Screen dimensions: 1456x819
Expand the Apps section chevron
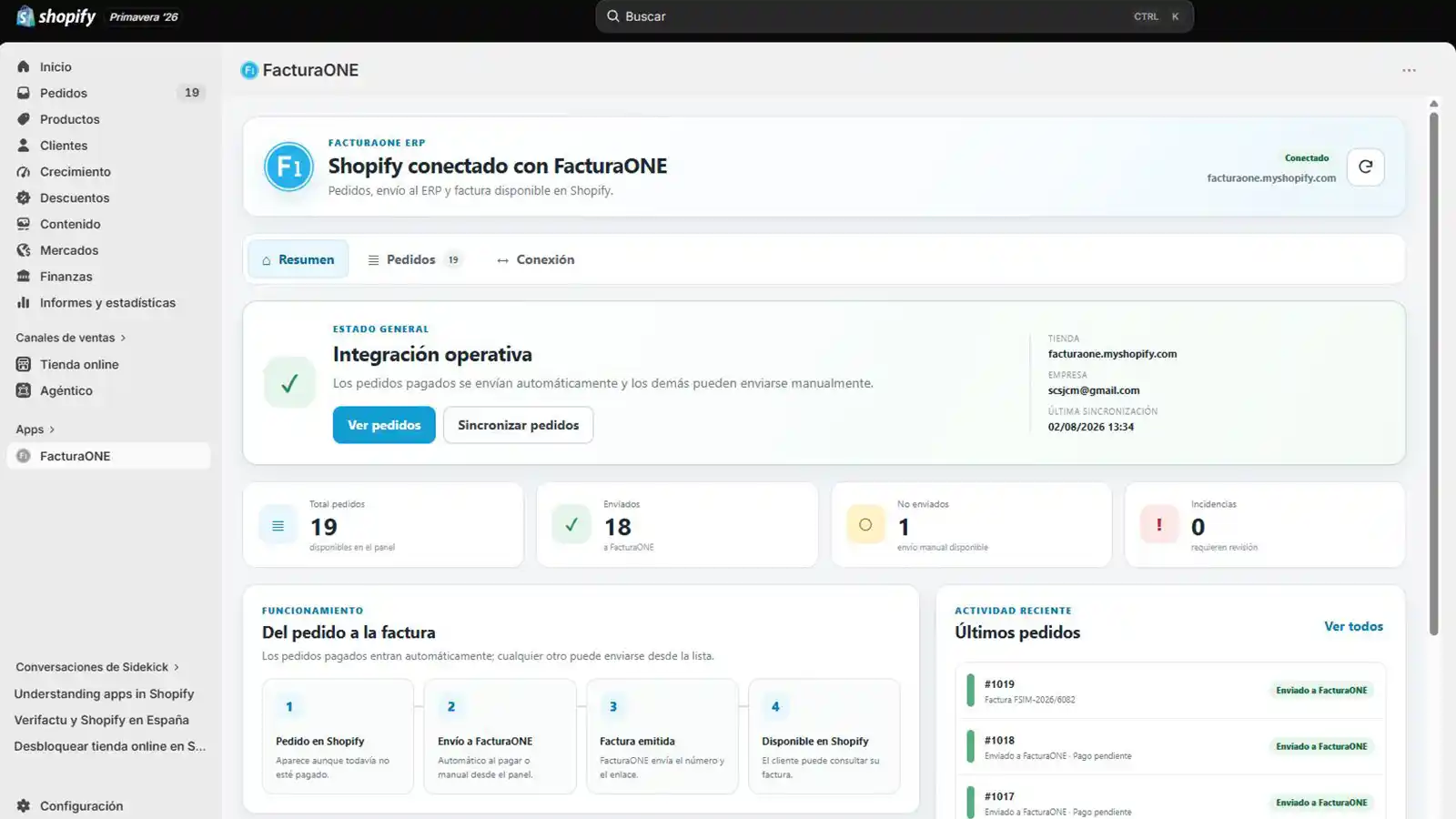click(x=52, y=430)
